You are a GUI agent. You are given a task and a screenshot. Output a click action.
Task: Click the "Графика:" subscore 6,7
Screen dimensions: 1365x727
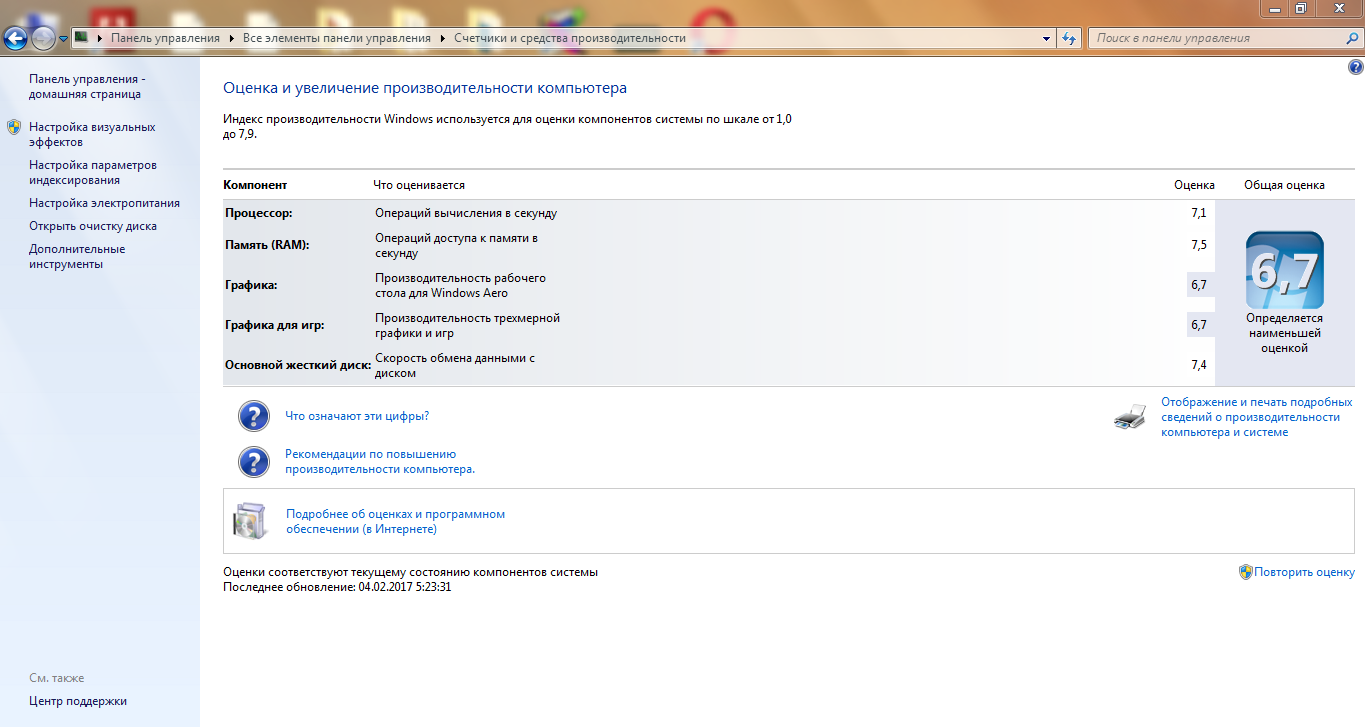tap(1198, 285)
